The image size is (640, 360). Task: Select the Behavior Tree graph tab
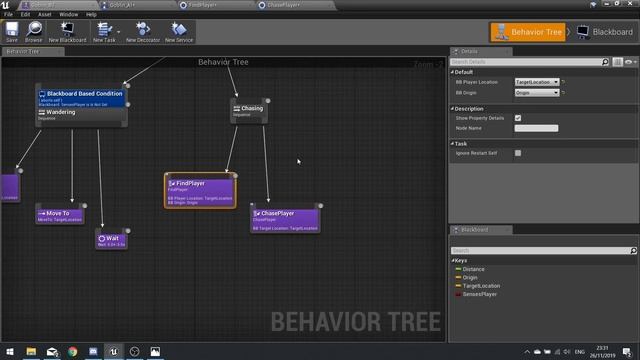coord(32,51)
